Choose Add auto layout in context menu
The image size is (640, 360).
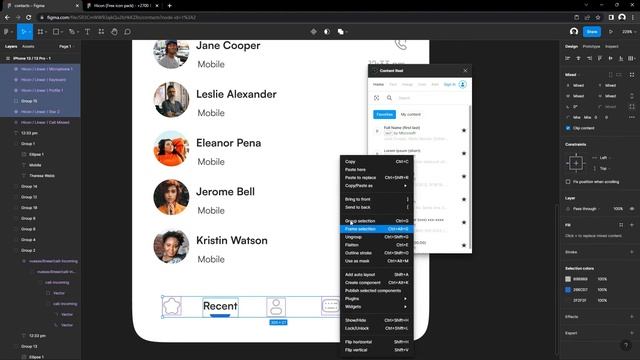[376, 275]
